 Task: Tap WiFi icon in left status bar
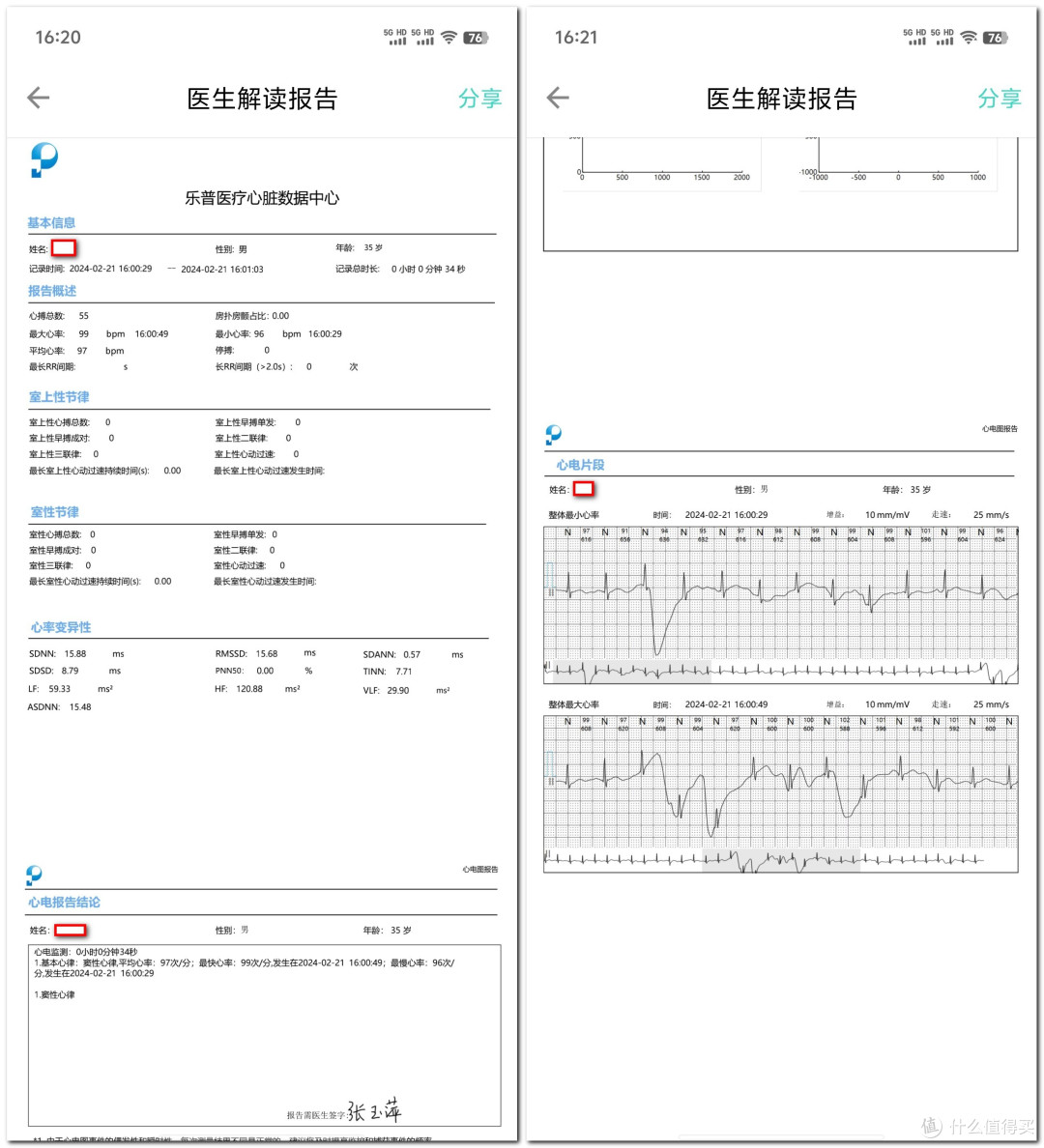pyautogui.click(x=449, y=38)
